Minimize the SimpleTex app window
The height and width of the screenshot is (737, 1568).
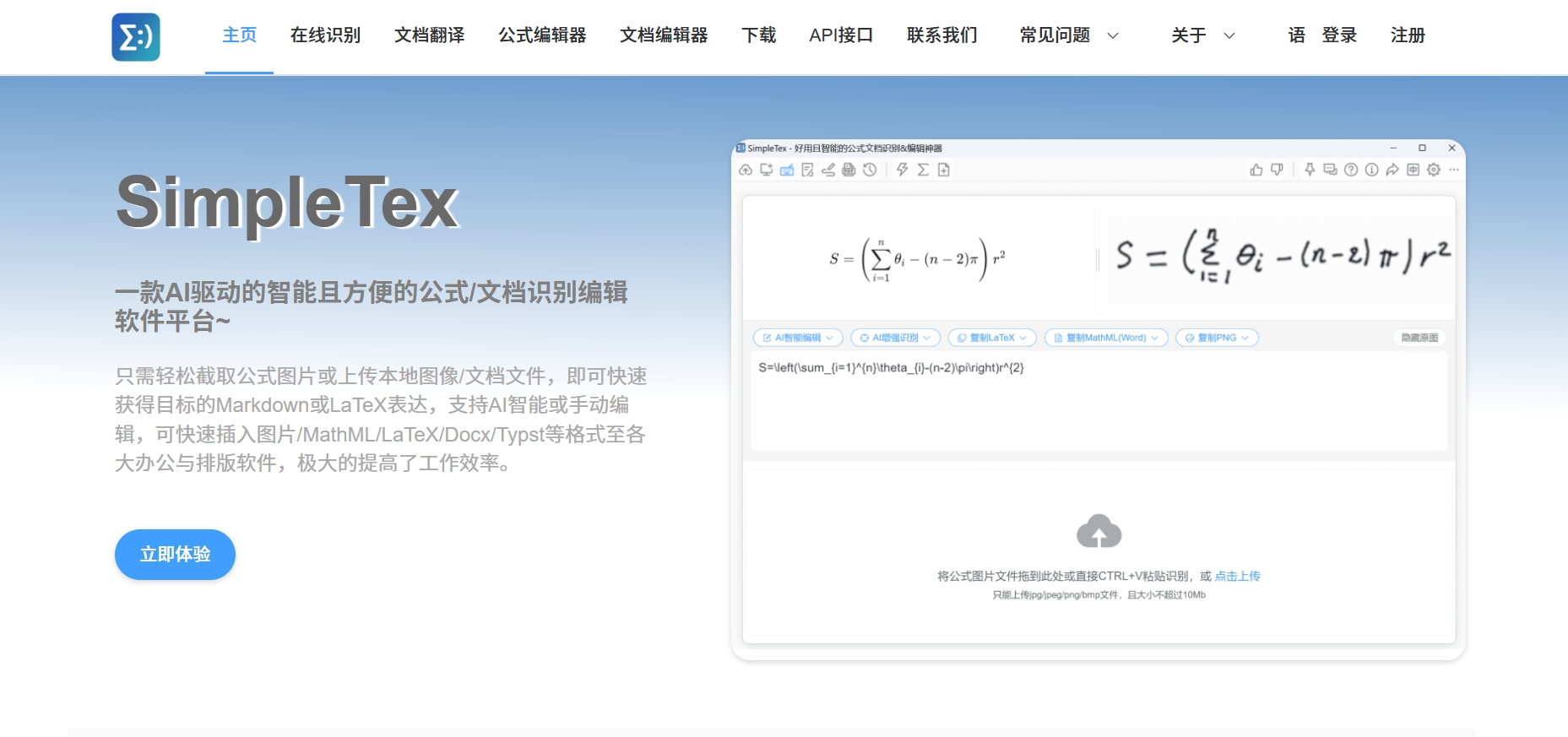click(x=1393, y=148)
